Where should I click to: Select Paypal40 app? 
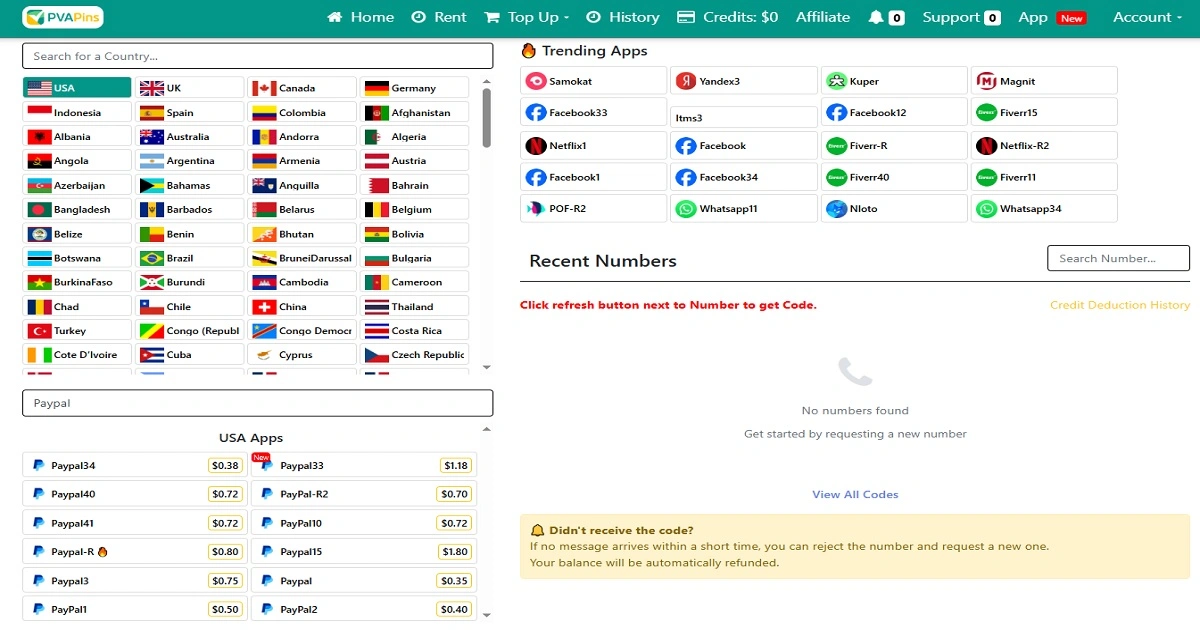pyautogui.click(x=134, y=494)
